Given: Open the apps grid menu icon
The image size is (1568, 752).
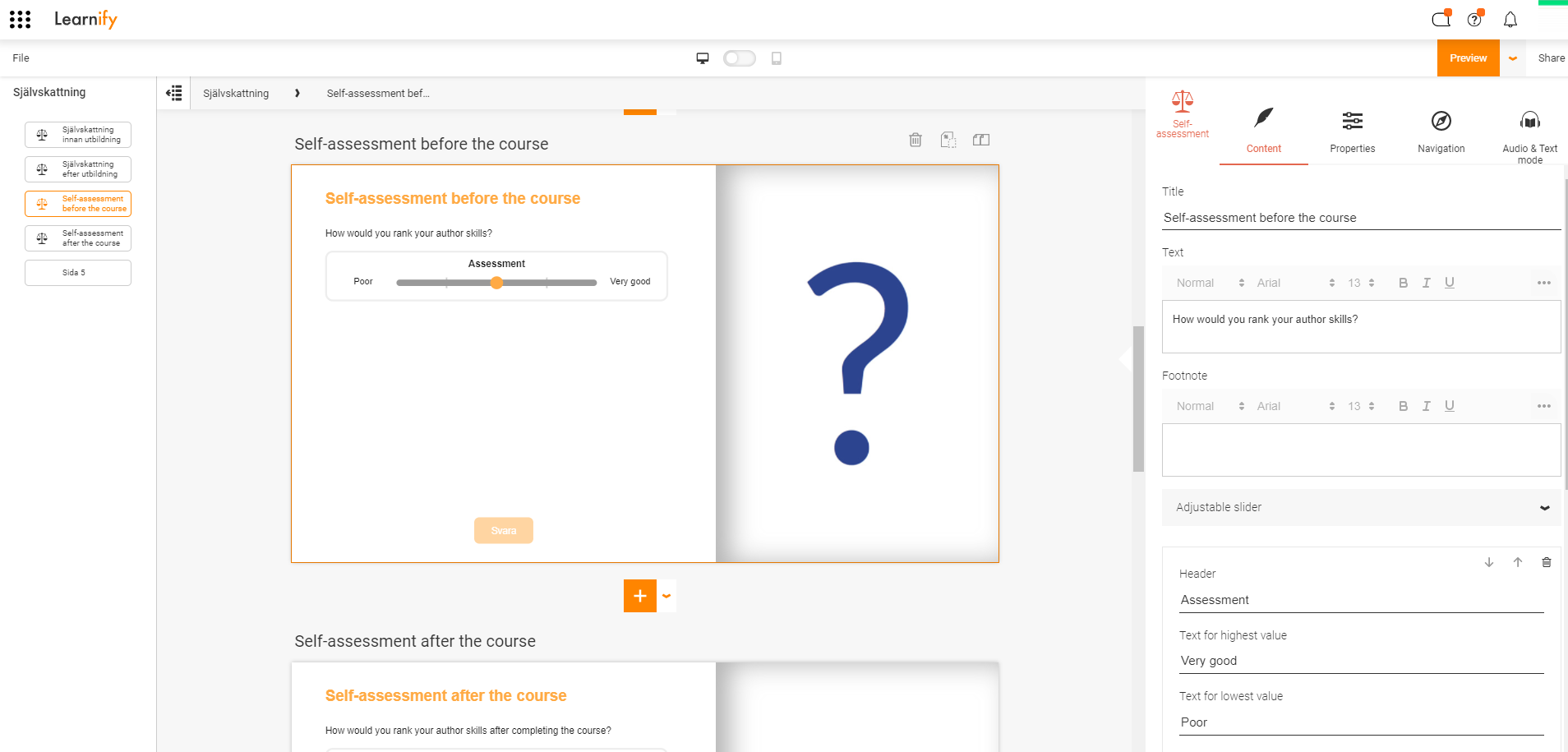Looking at the screenshot, I should click(20, 19).
